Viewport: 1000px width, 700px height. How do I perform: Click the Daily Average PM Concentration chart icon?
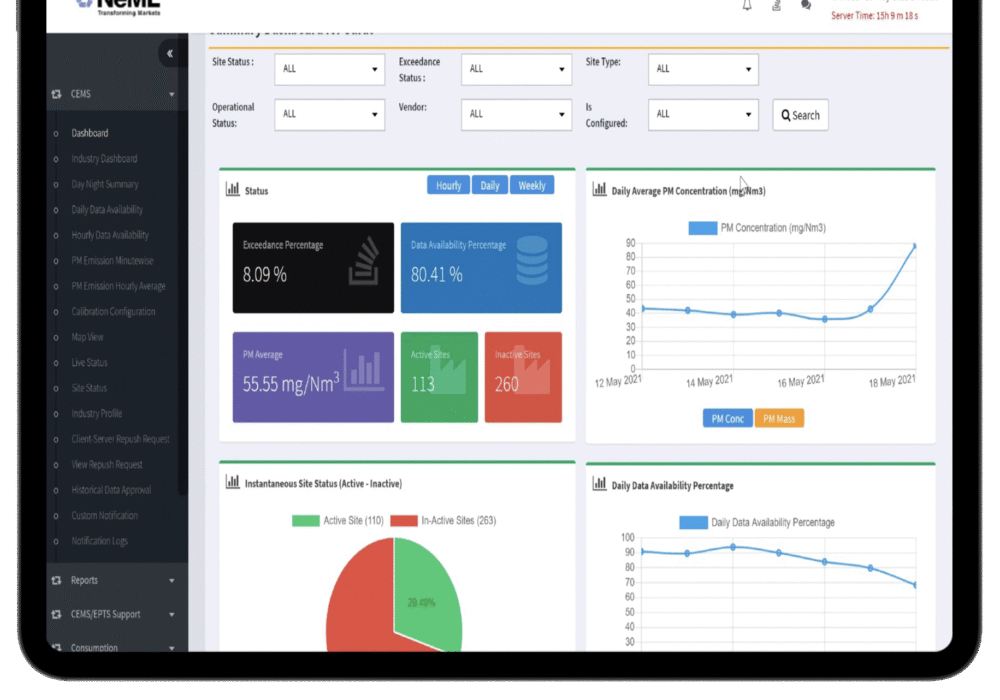(600, 189)
